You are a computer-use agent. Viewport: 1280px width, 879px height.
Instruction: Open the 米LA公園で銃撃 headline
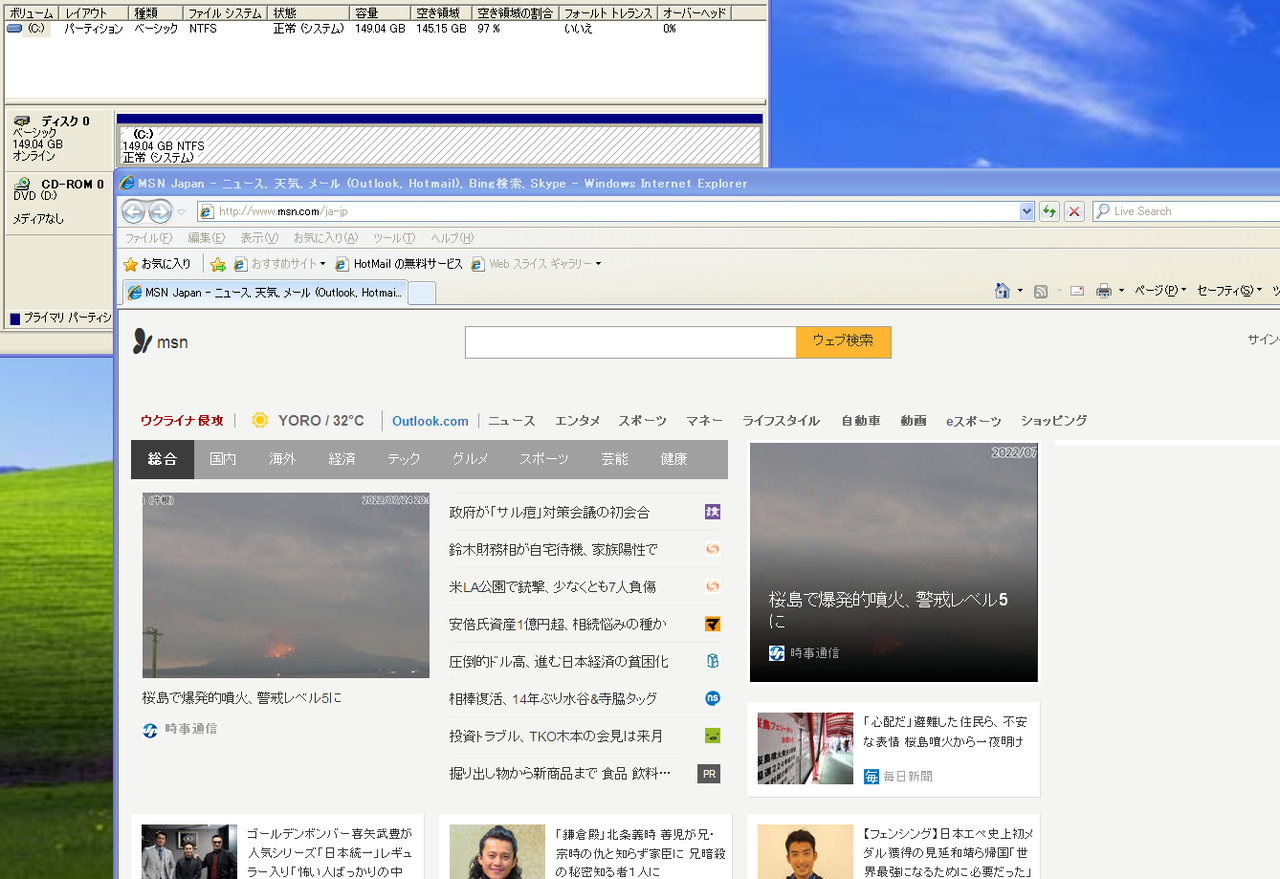coord(553,586)
